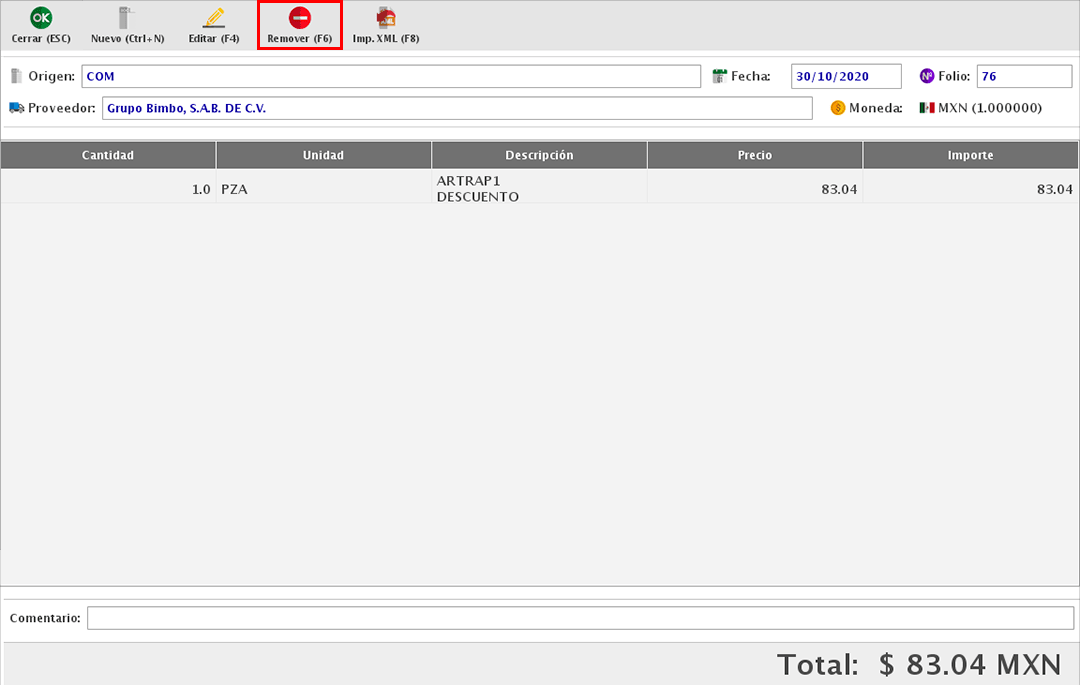Viewport: 1080px width, 685px height.
Task: Click the purple Folio number icon
Action: click(x=926, y=76)
